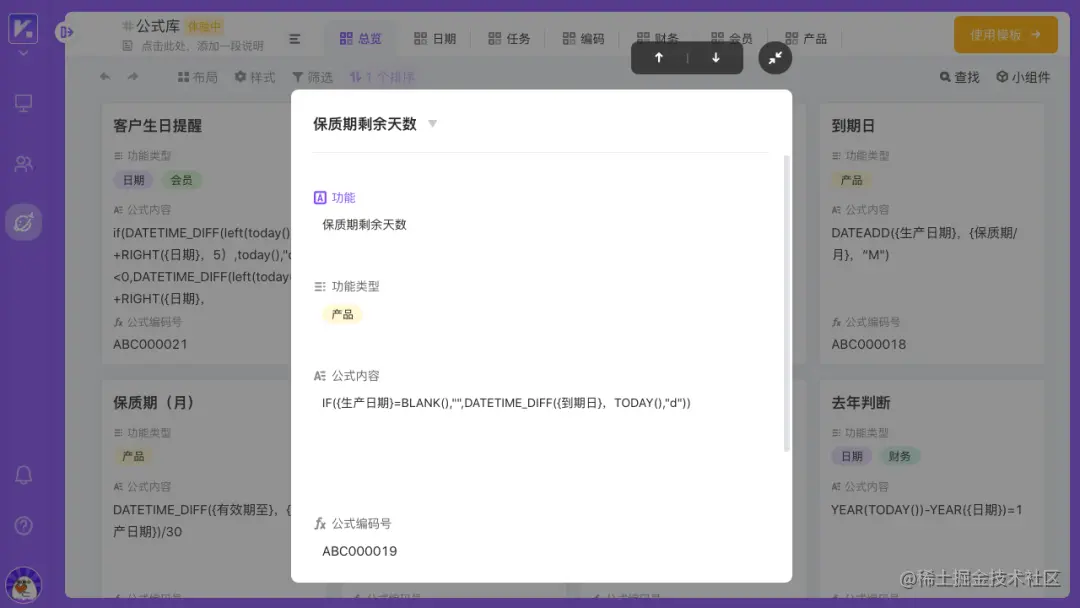Viewport: 1080px width, 608px height.
Task: Open the 小组件 widgets panel
Action: pyautogui.click(x=1023, y=77)
